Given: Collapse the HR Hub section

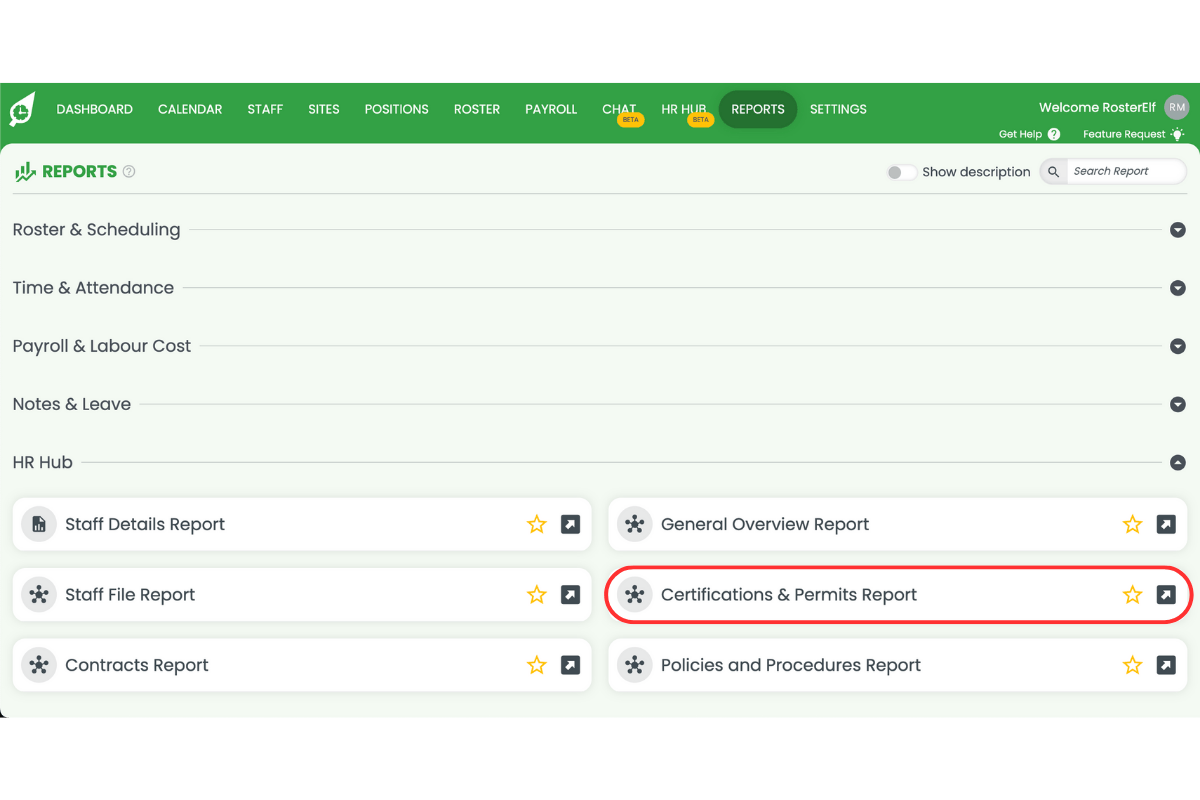Looking at the screenshot, I should click(x=1177, y=463).
